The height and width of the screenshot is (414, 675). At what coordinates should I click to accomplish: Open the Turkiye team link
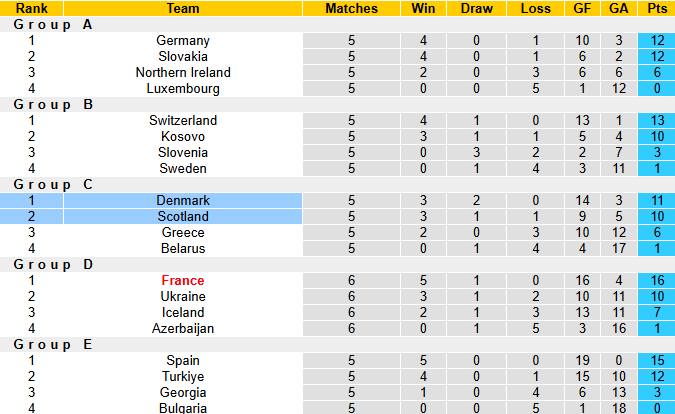pos(183,376)
